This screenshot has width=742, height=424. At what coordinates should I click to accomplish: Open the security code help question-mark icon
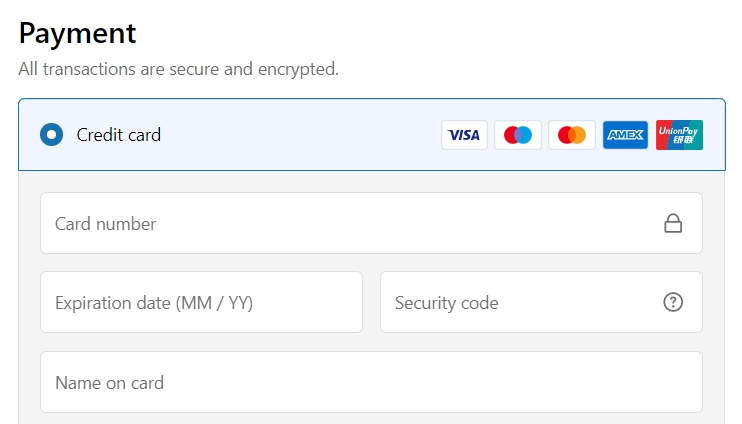pos(673,302)
